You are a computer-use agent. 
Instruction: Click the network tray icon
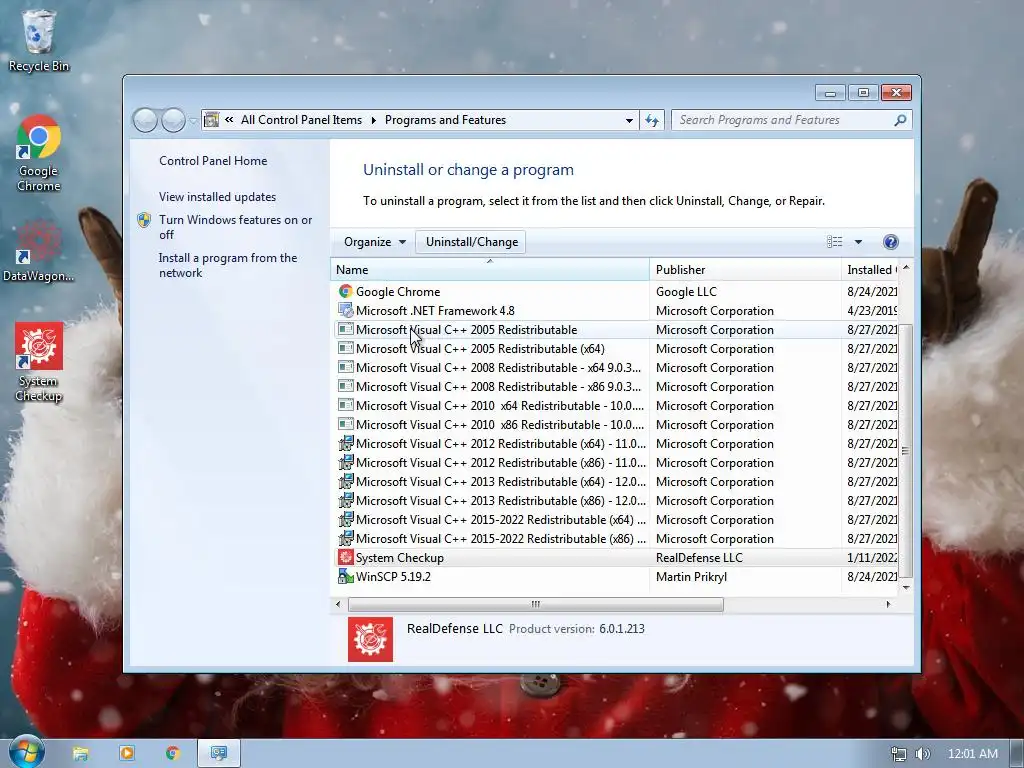click(899, 754)
